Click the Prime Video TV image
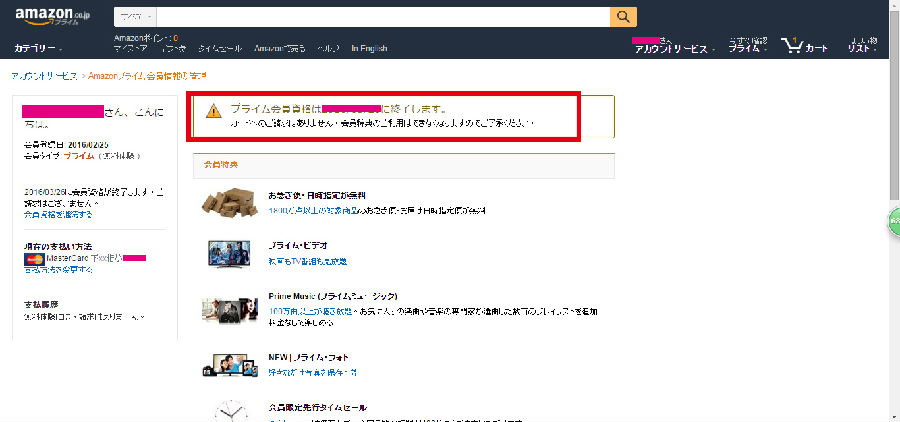 pyautogui.click(x=229, y=253)
